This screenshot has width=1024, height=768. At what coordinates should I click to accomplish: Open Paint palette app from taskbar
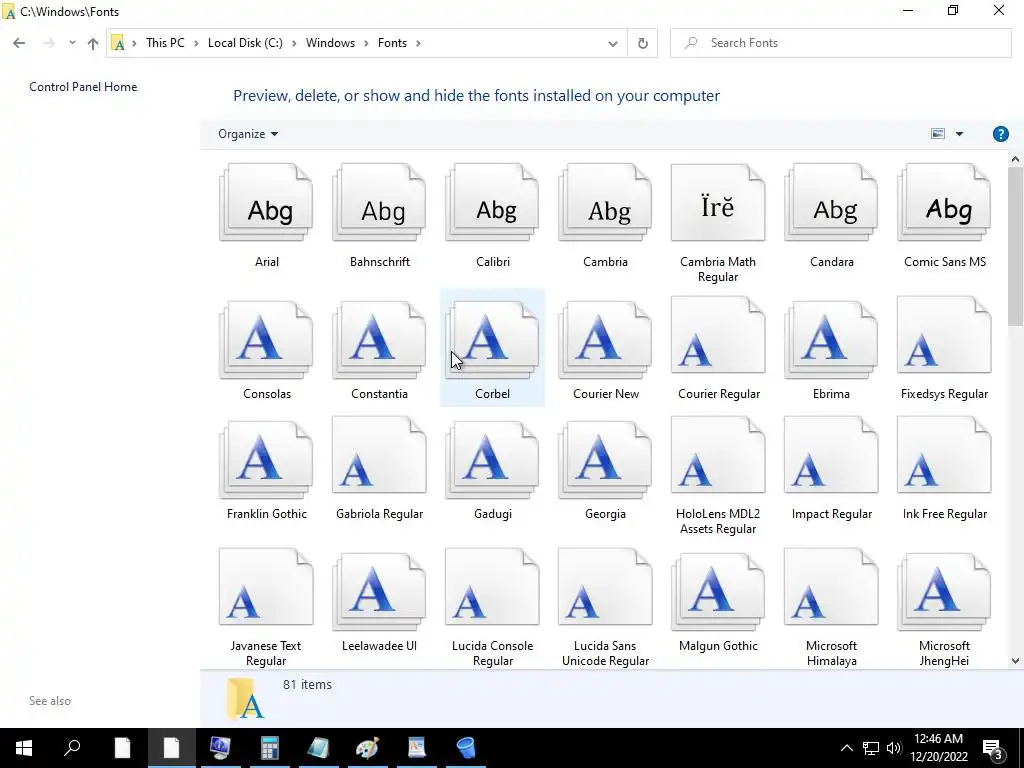[x=368, y=748]
